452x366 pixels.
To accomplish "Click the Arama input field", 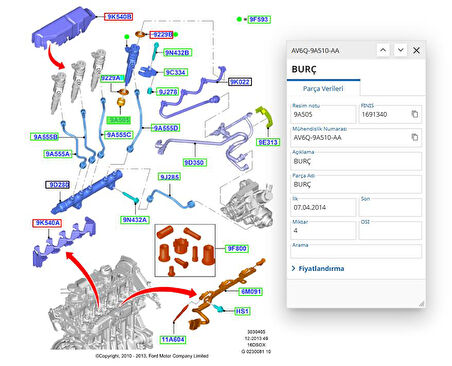I will 356,252.
